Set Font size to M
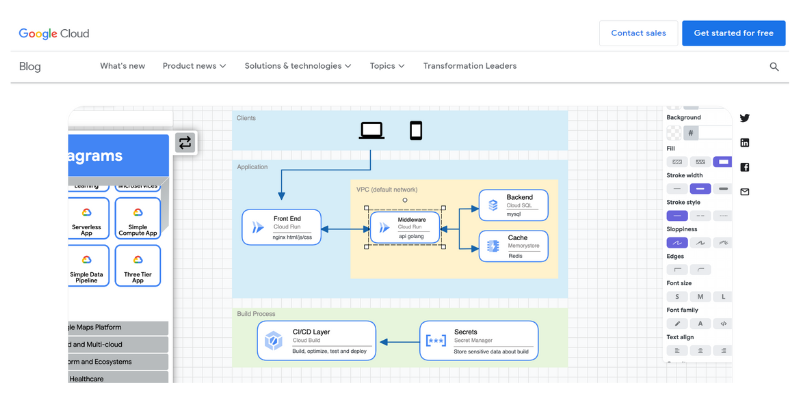800x400 pixels. point(700,296)
